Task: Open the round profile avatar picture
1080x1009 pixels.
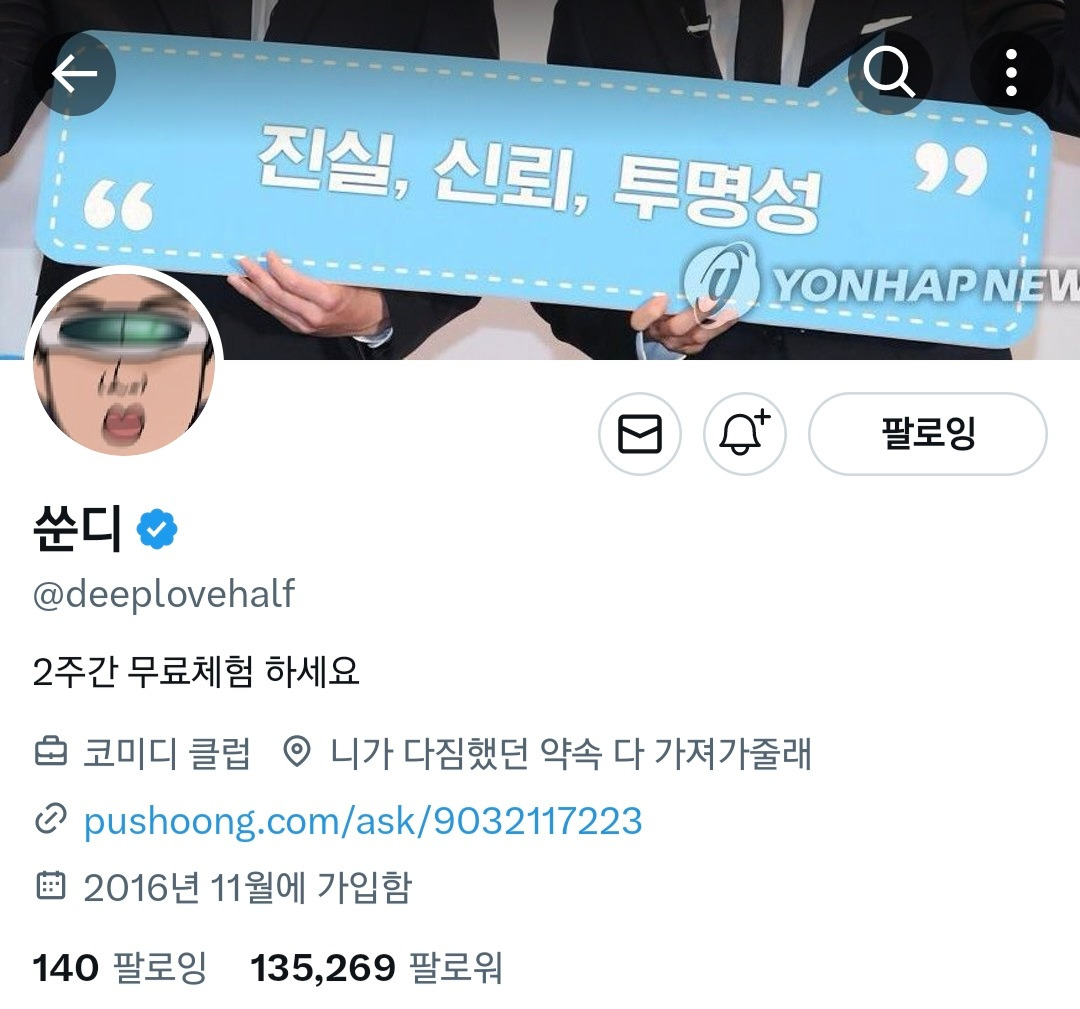Action: (124, 364)
